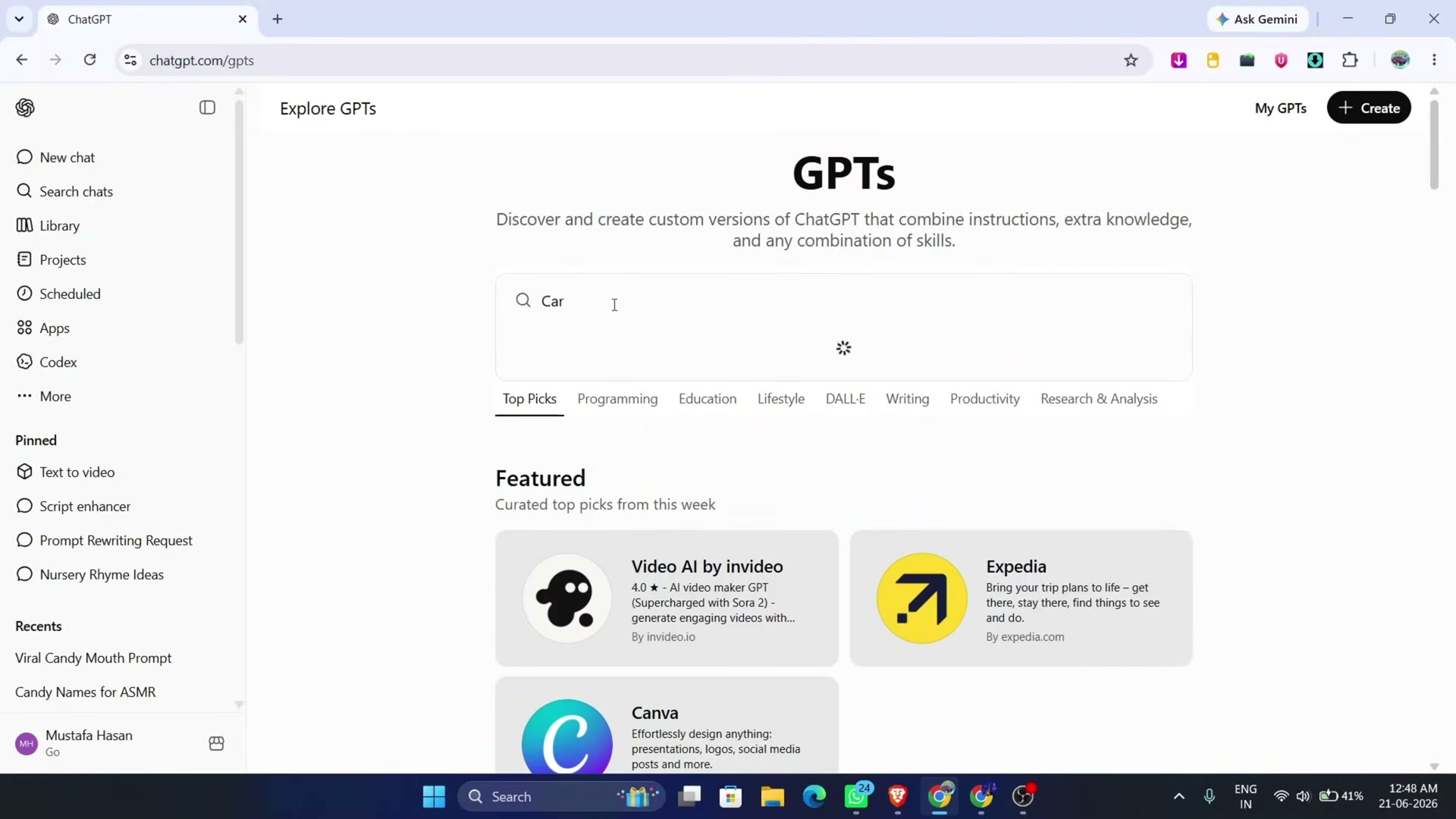Click the Ask Gemini button

[1257, 19]
